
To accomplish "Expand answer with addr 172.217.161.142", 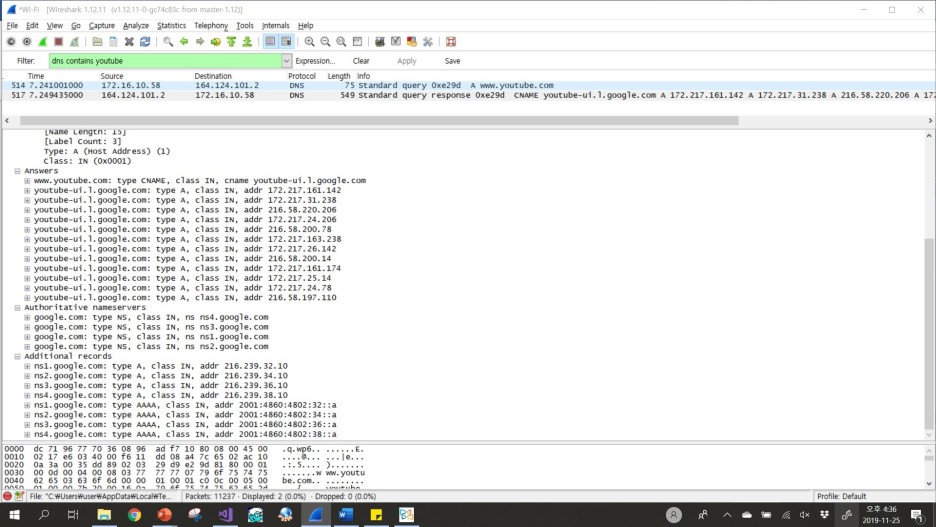I will click(x=27, y=190).
